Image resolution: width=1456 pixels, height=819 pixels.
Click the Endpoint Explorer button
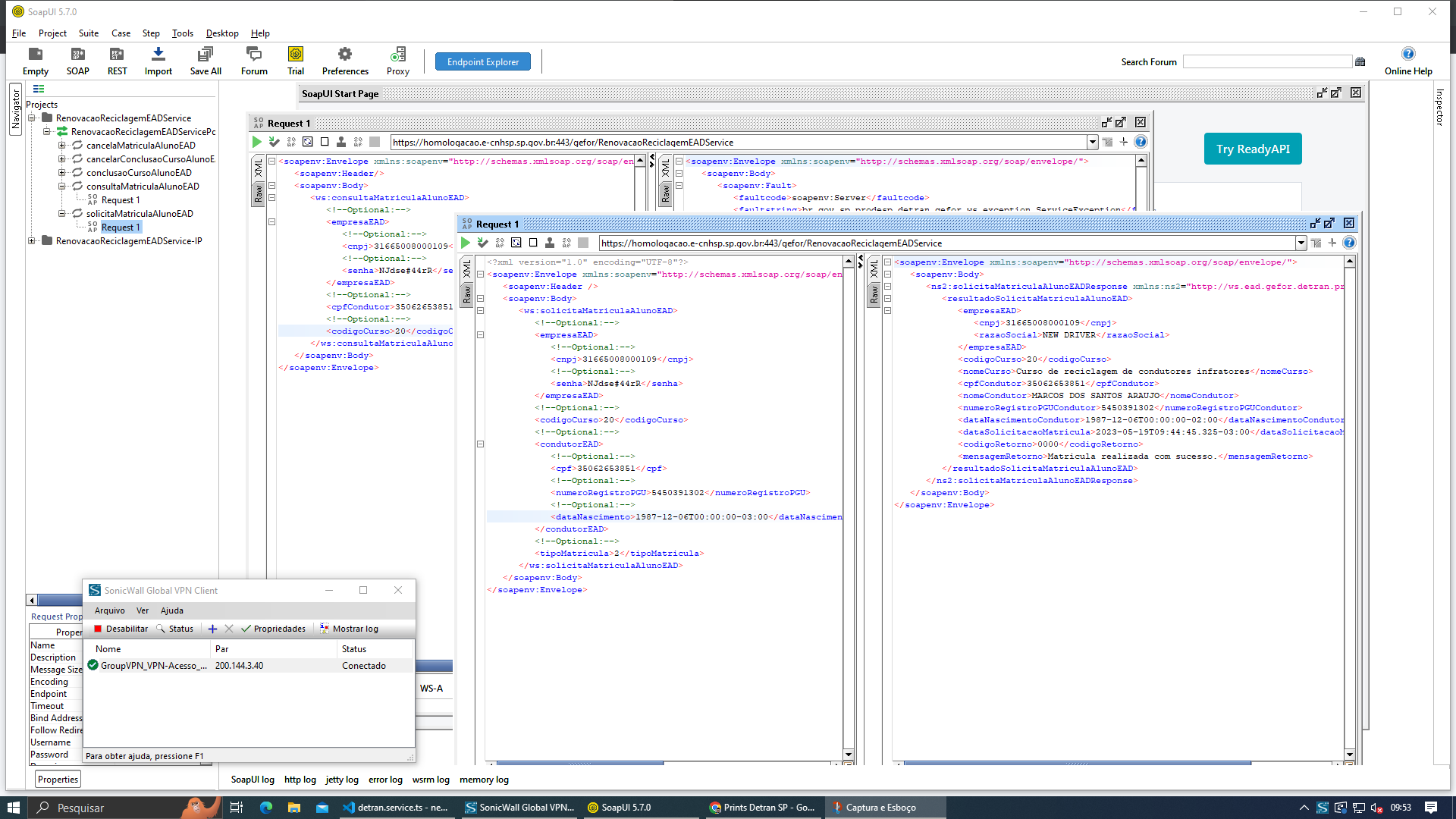tap(482, 62)
